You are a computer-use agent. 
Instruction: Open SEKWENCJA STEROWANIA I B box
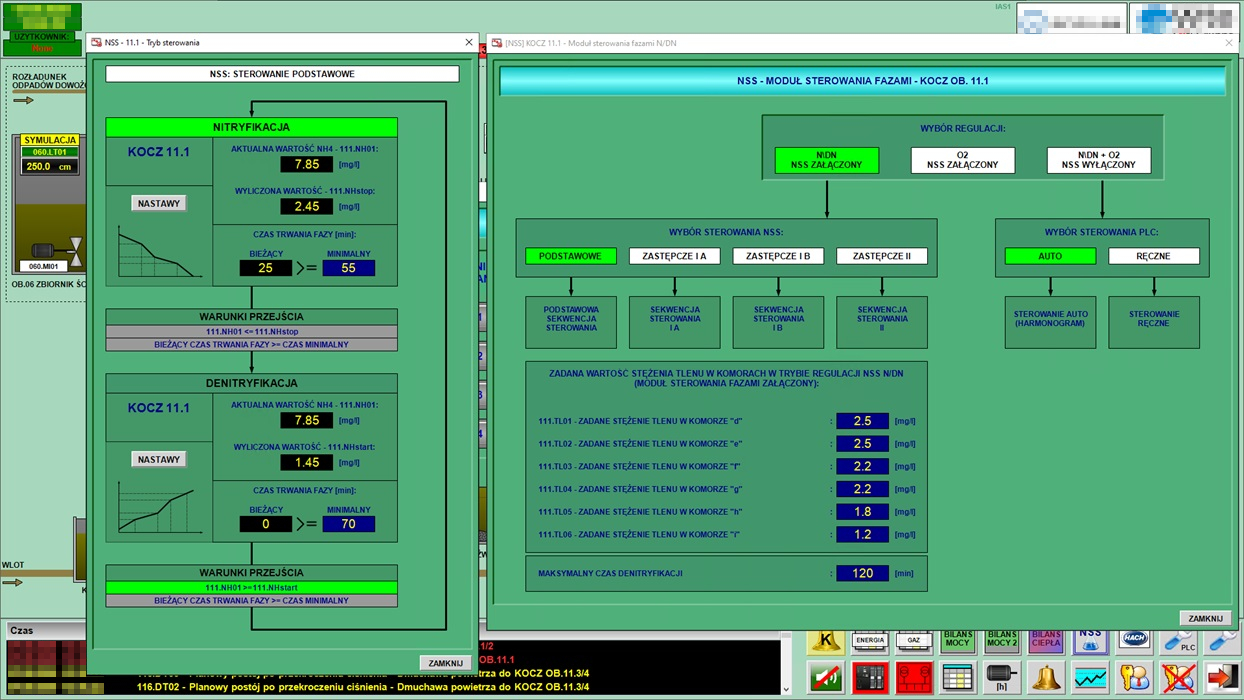(x=778, y=322)
